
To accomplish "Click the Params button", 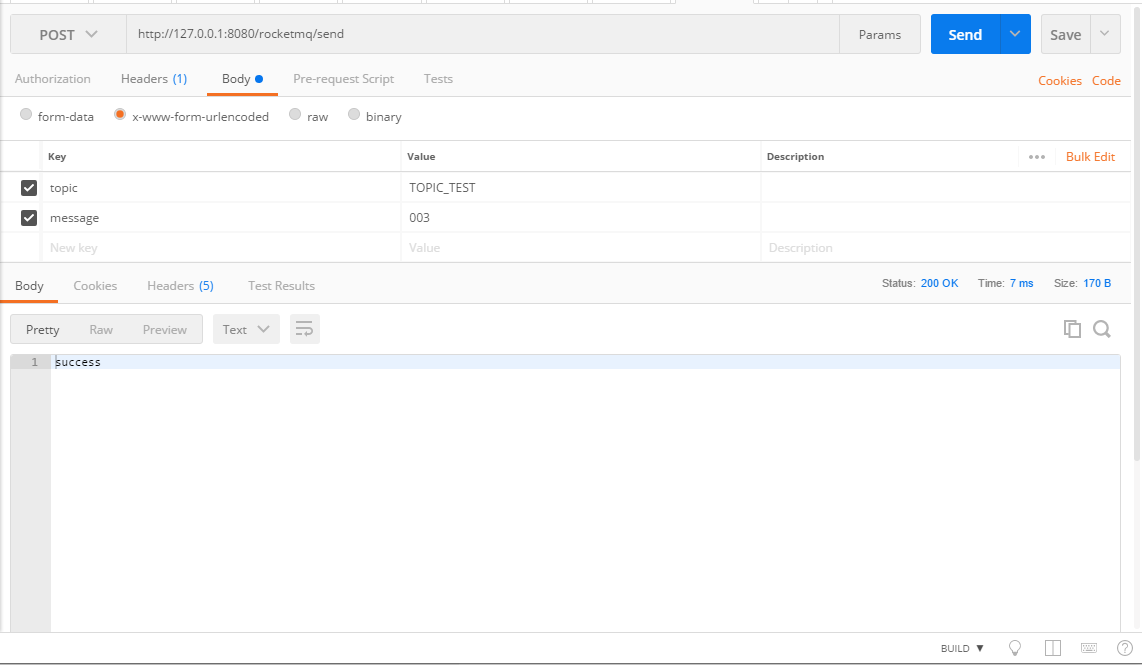I will click(880, 34).
